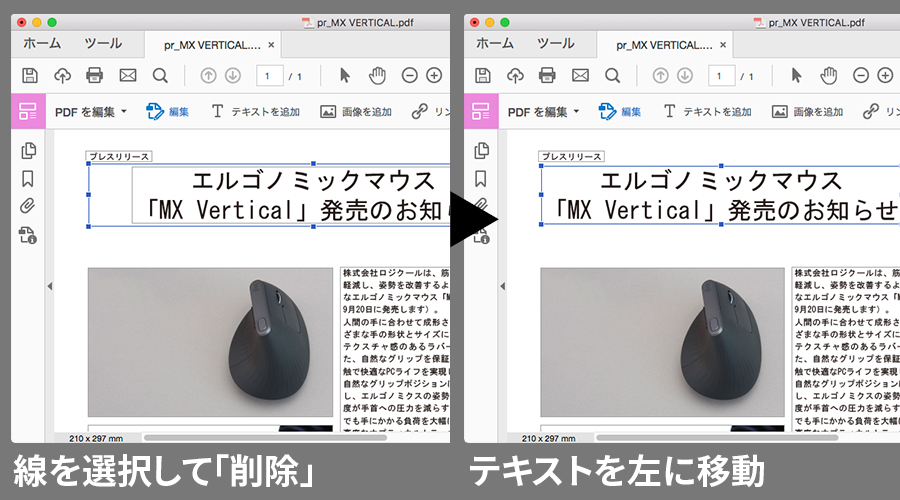Click 210 x 297 mm size in right window
This screenshot has height=500, width=900.
coord(548,438)
